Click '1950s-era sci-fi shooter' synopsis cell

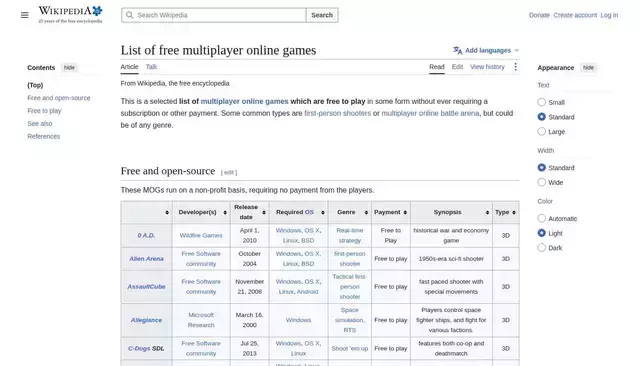pos(451,259)
